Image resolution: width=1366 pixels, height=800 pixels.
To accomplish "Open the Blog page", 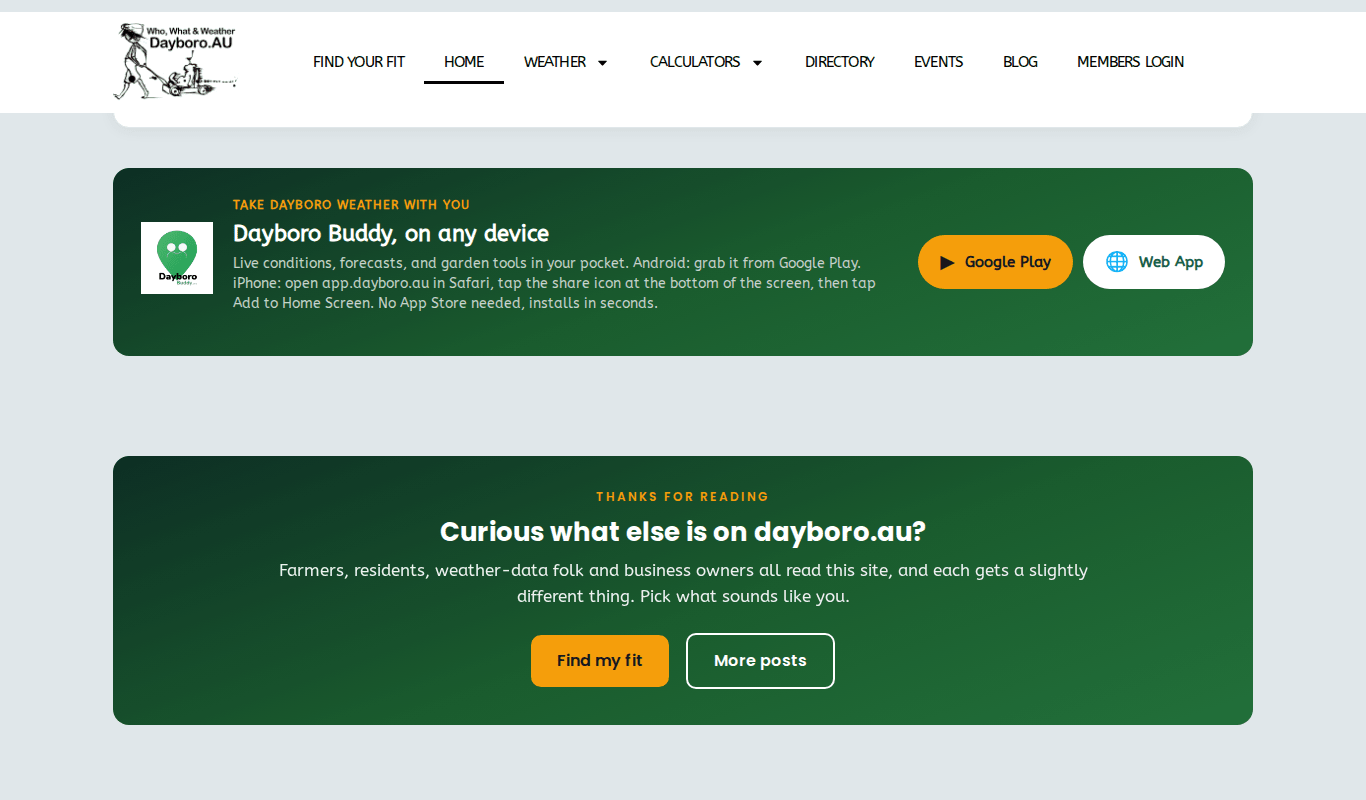I will [1020, 62].
